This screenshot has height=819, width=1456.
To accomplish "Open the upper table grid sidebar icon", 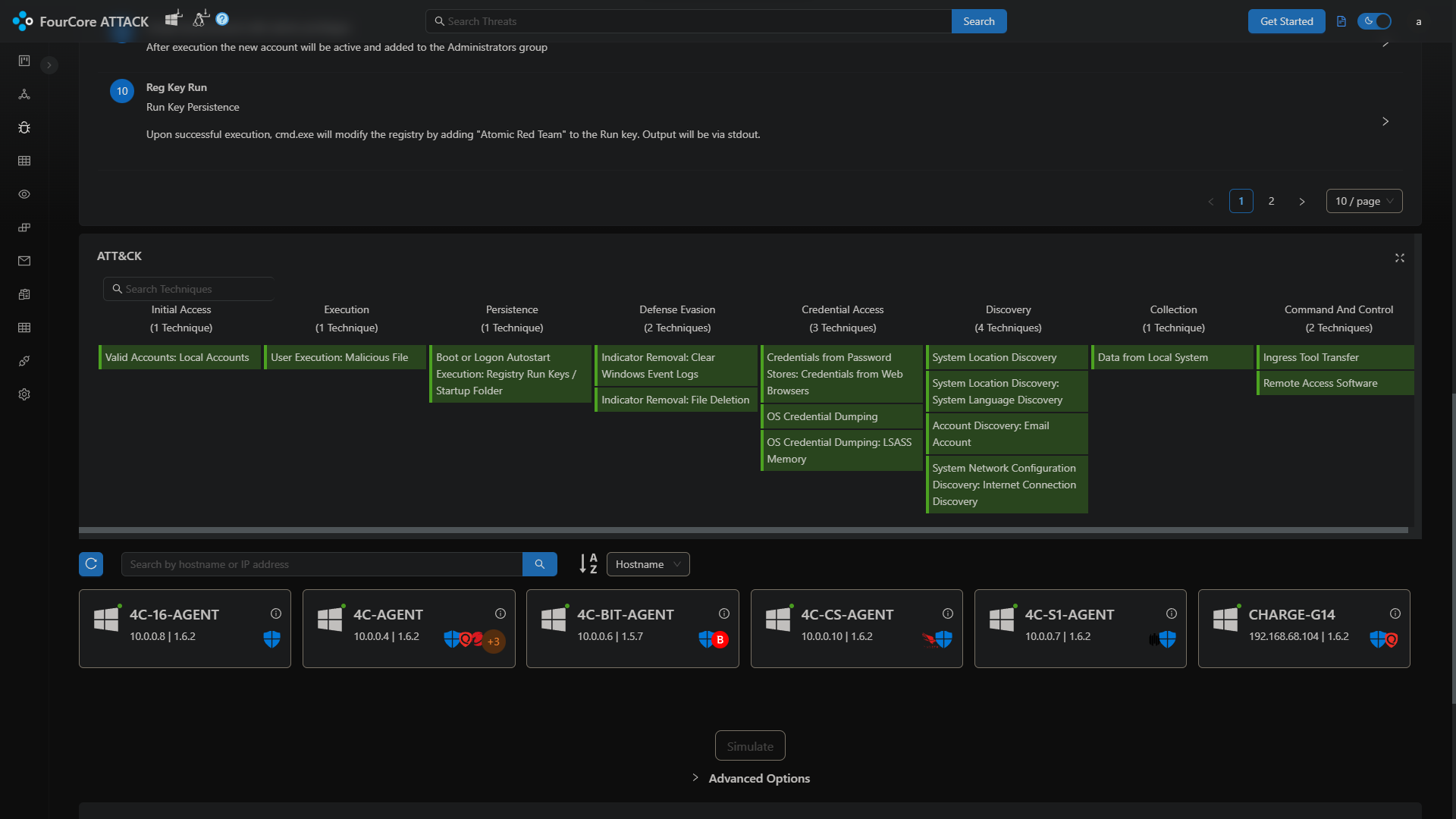I will pos(24,161).
